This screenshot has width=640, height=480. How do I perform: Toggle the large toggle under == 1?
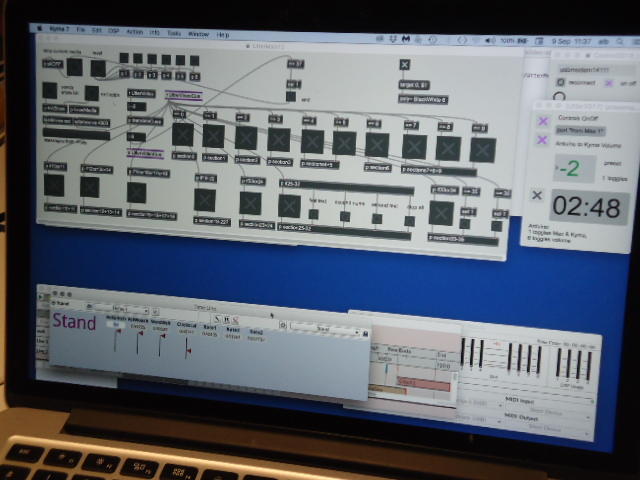pyautogui.click(x=213, y=136)
